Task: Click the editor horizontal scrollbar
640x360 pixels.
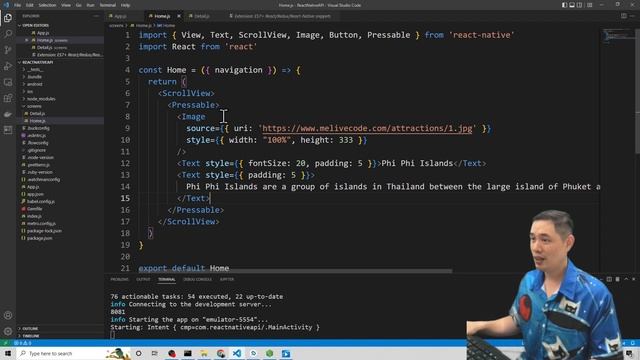Action: tap(295, 271)
